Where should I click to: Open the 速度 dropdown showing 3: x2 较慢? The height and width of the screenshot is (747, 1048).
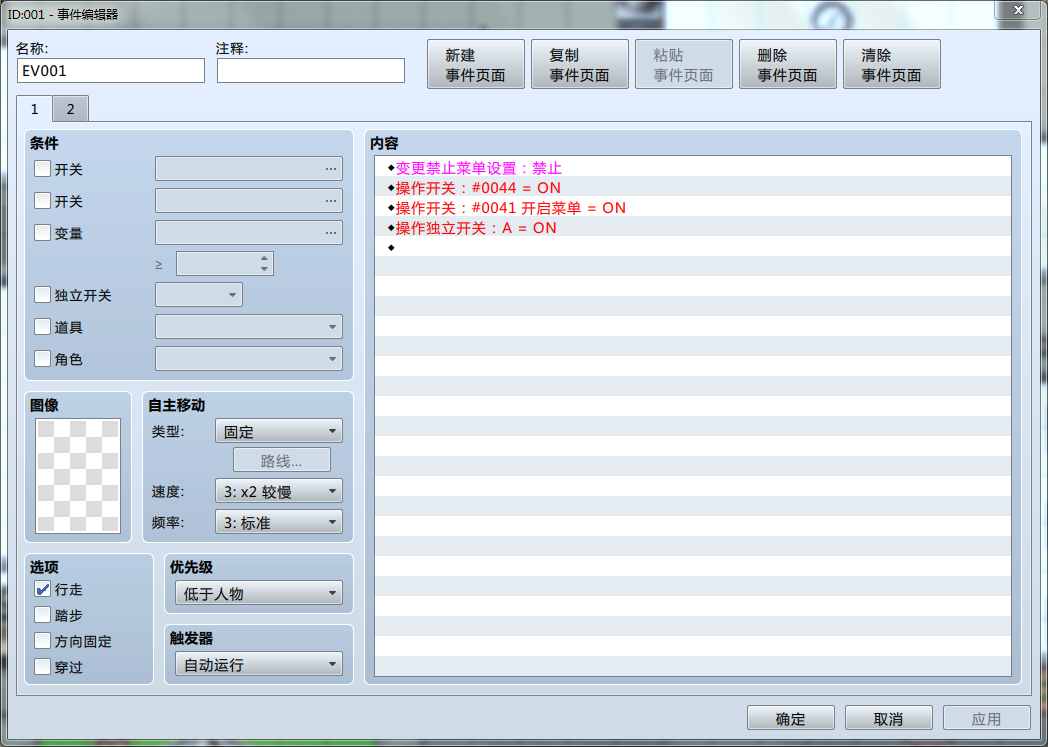click(x=279, y=491)
